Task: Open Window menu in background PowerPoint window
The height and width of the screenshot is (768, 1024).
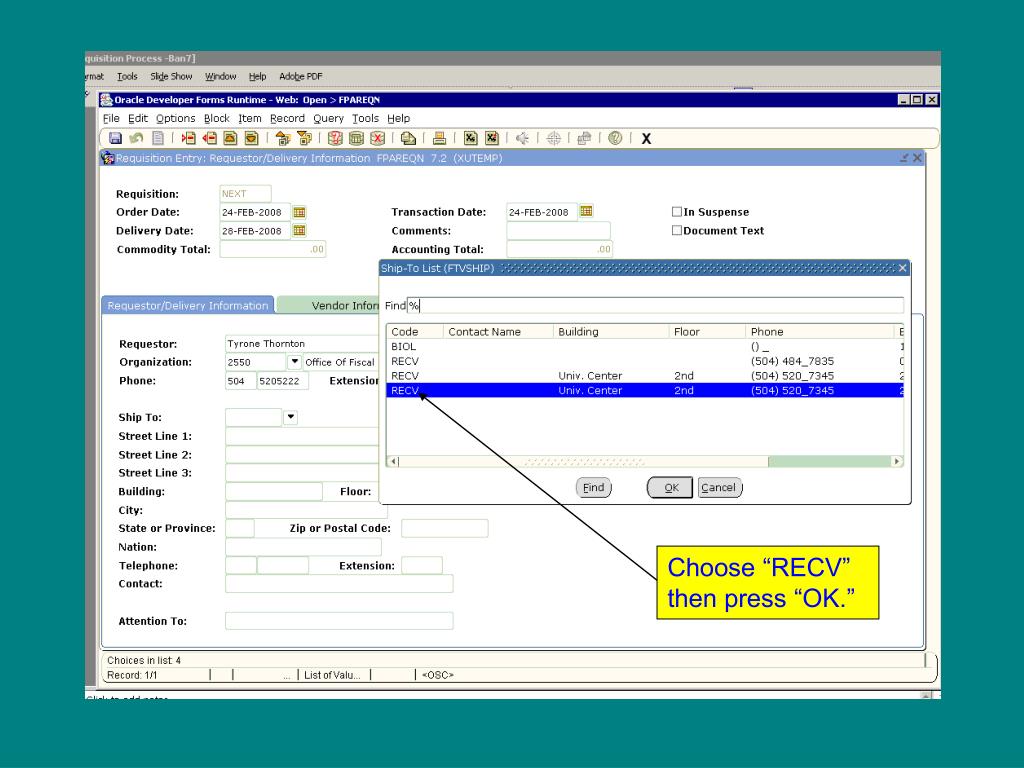Action: click(x=220, y=76)
